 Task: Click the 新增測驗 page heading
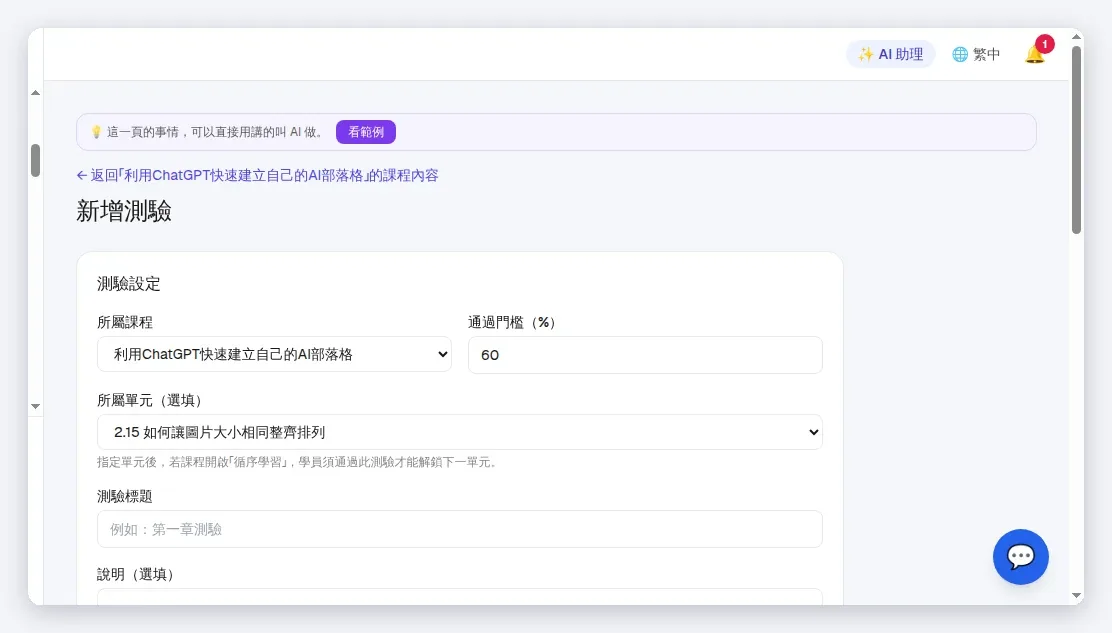pos(124,211)
